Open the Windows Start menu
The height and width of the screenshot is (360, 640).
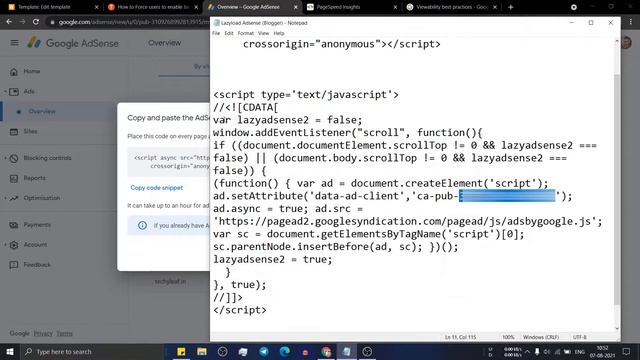tap(10, 351)
